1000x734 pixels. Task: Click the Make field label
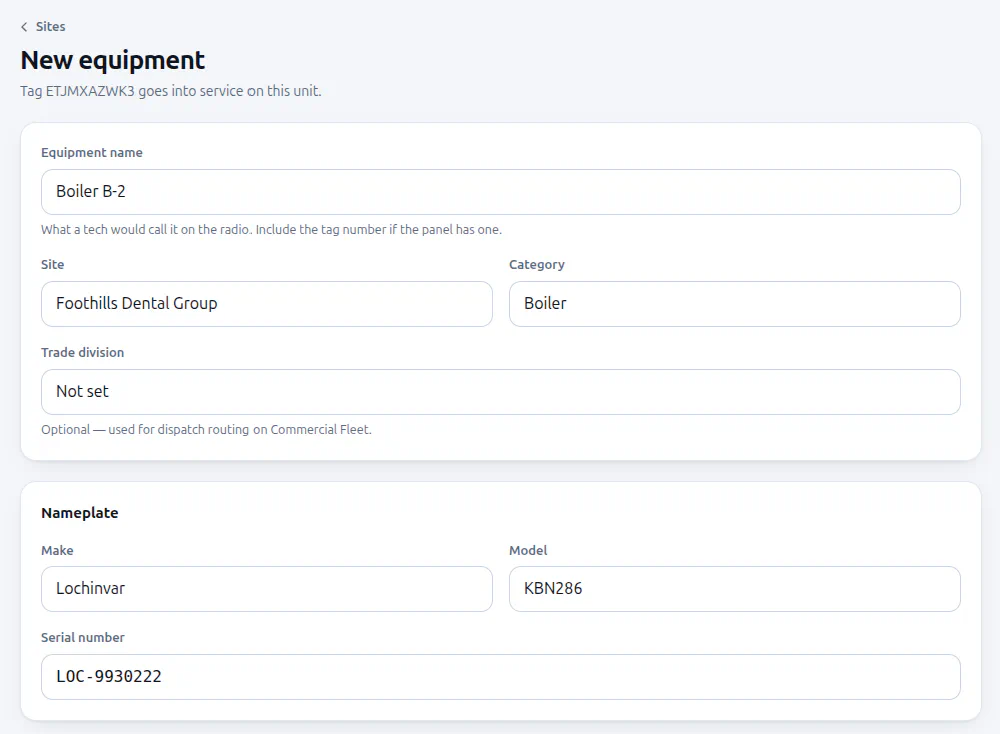coord(57,550)
